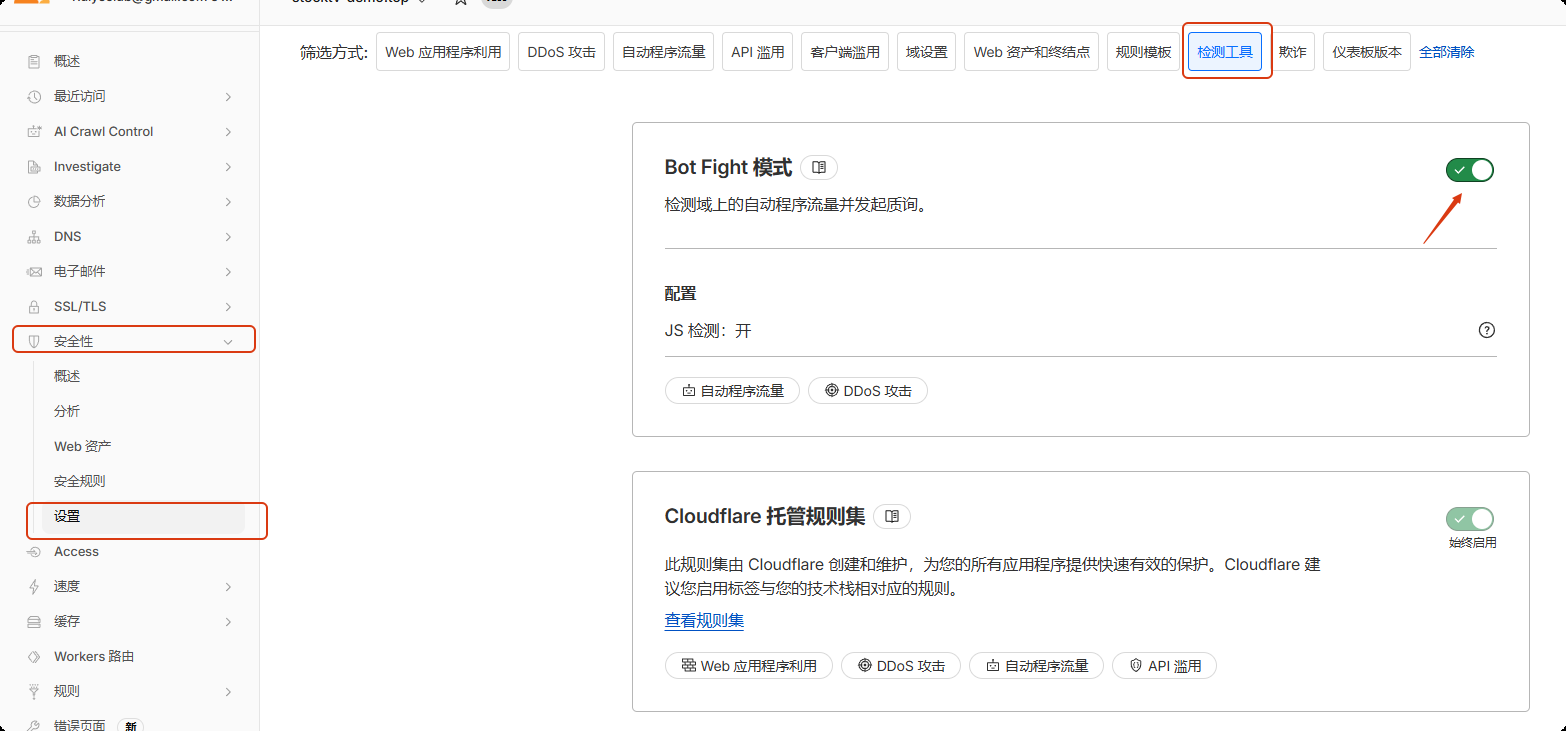
Task: Expand the SSL/TLS chevron
Action: (228, 307)
